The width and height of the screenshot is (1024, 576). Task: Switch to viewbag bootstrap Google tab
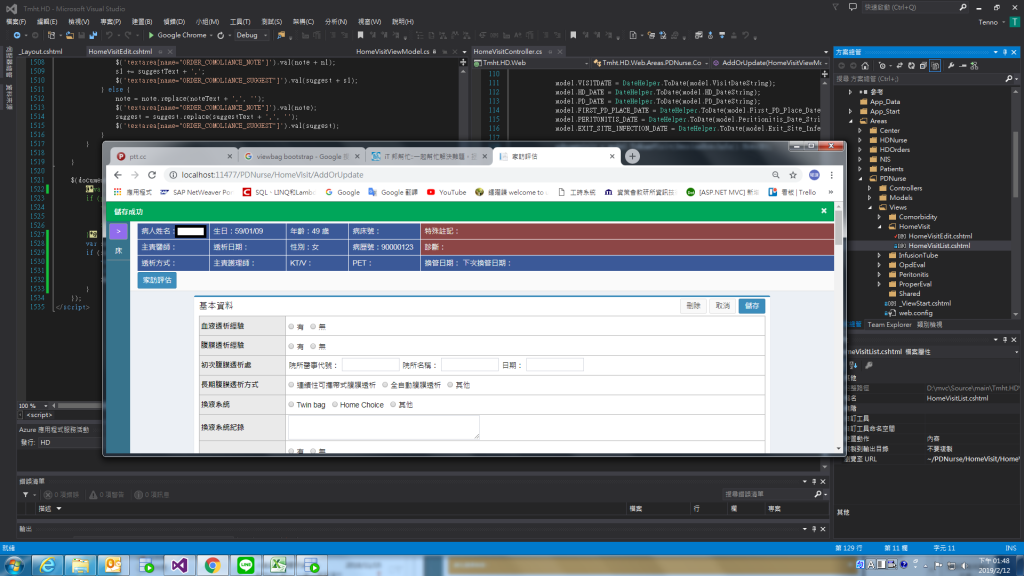(300, 157)
